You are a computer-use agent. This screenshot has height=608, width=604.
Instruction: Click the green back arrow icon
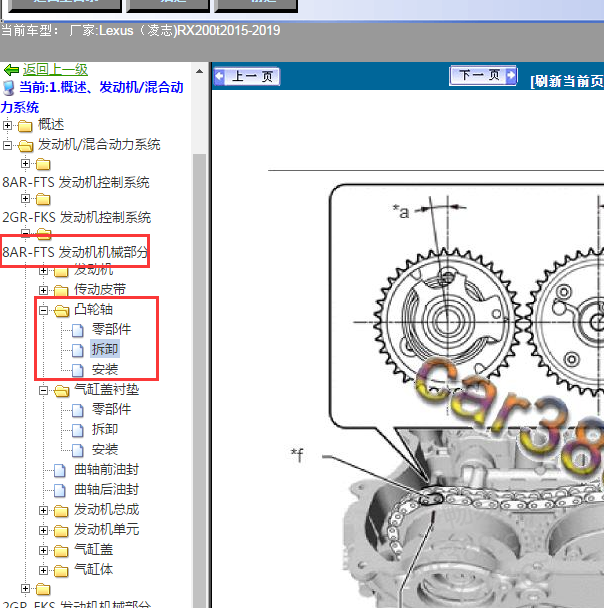tap(11, 70)
